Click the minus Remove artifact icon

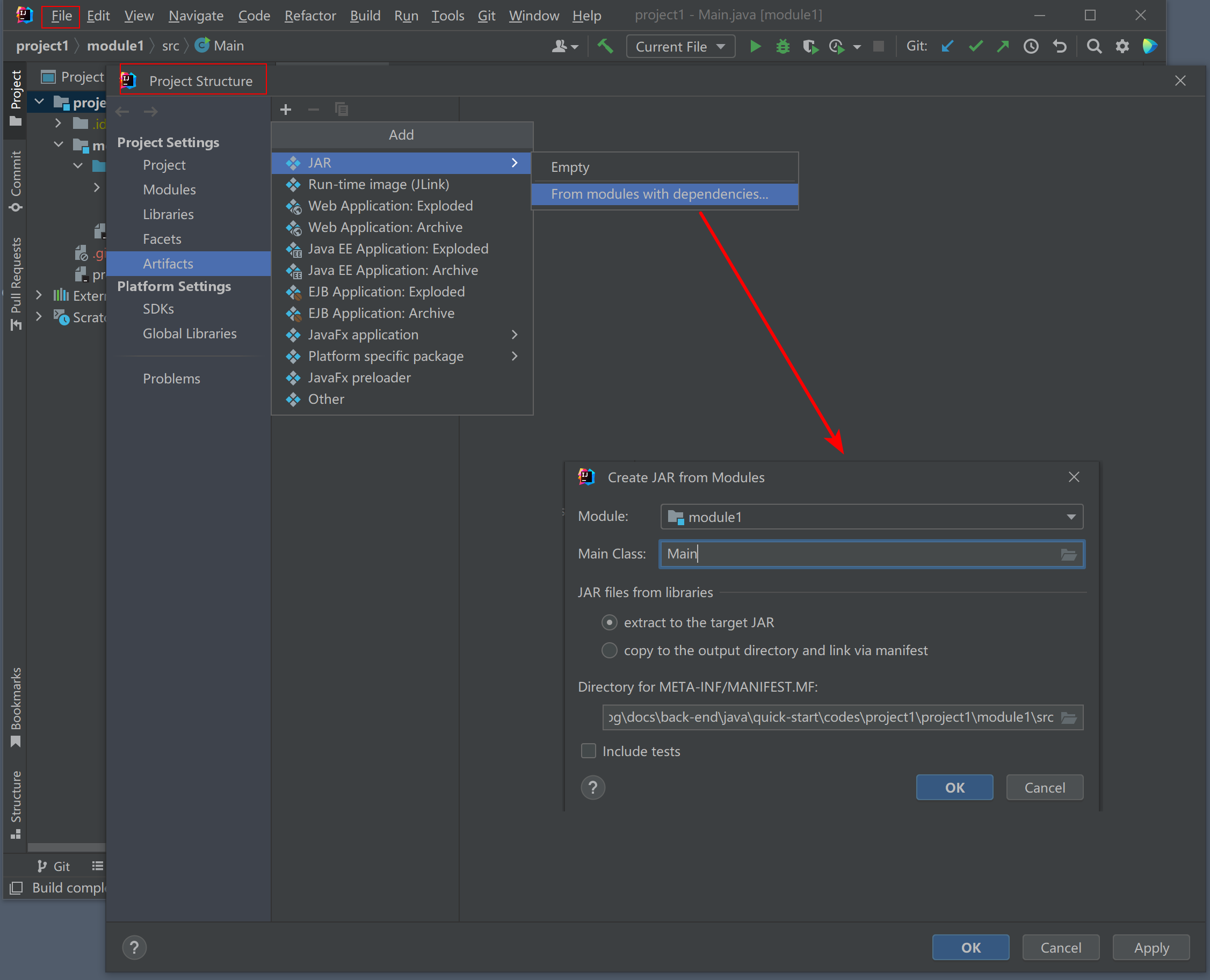pos(313,110)
